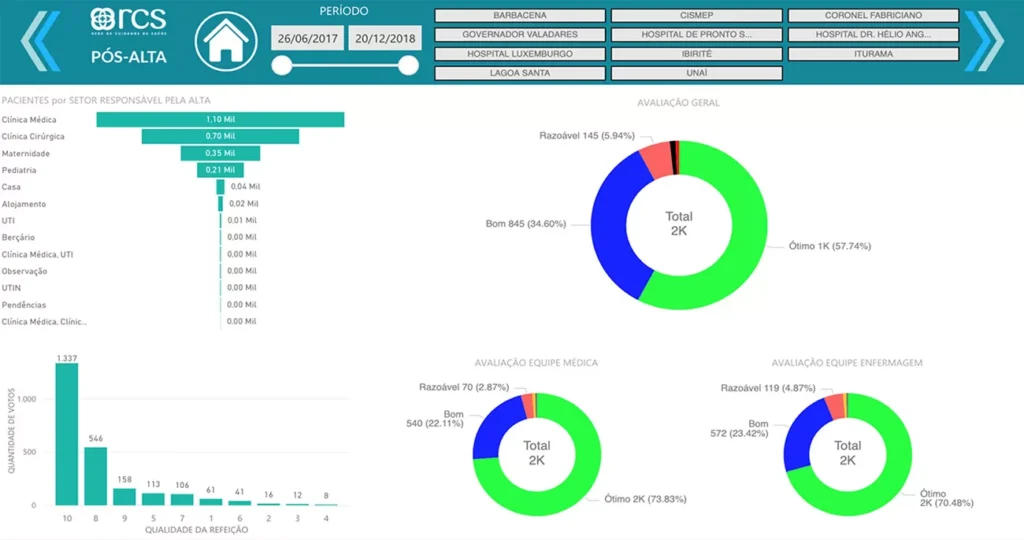Click the bar for meal rating 10
Image resolution: width=1024 pixels, height=540 pixels.
(x=67, y=433)
